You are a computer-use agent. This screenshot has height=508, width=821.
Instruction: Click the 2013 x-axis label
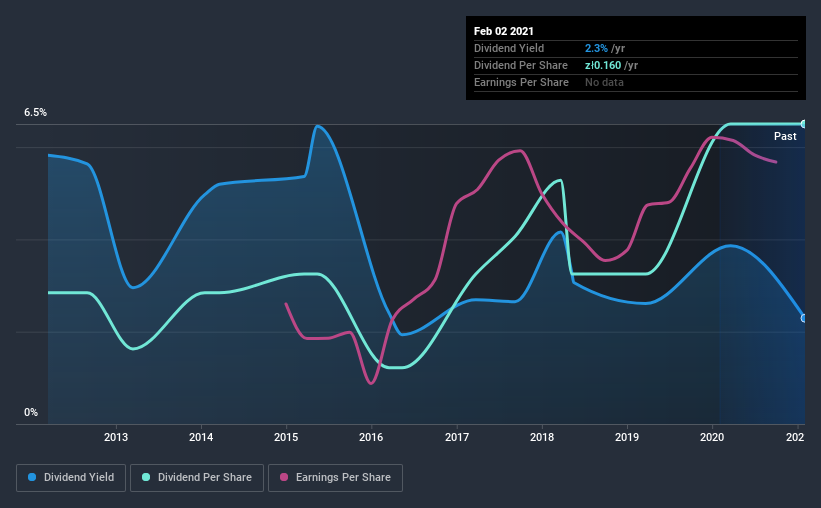(116, 437)
